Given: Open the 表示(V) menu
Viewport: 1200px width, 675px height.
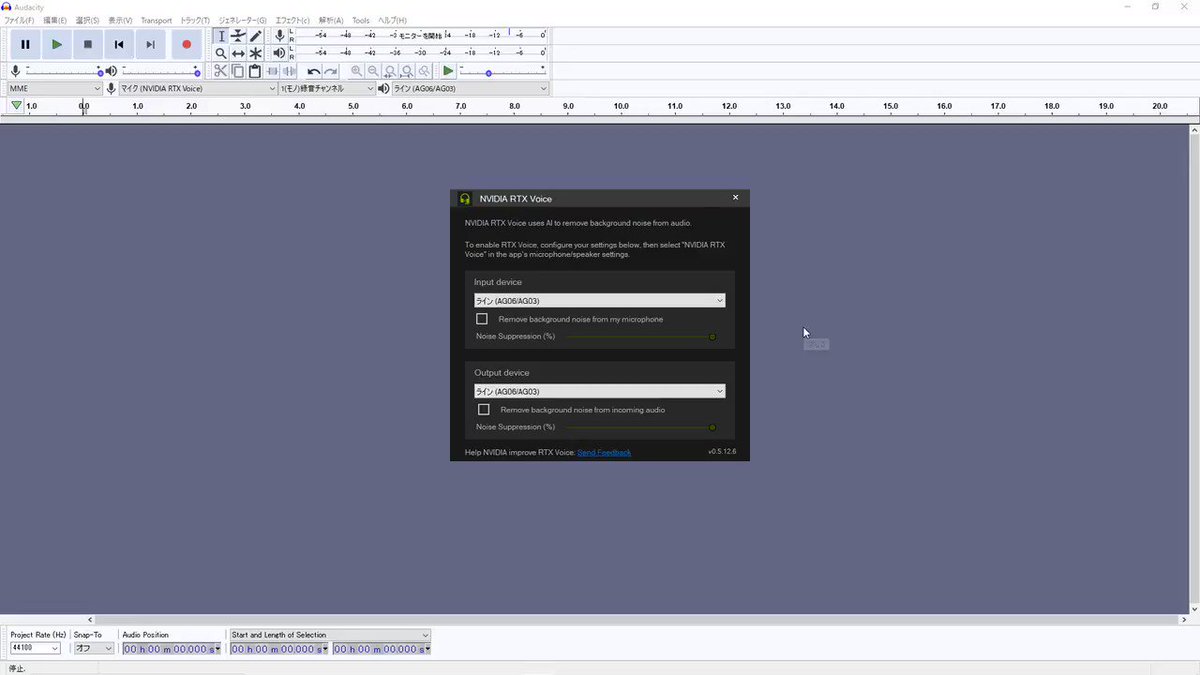Looking at the screenshot, I should point(120,20).
